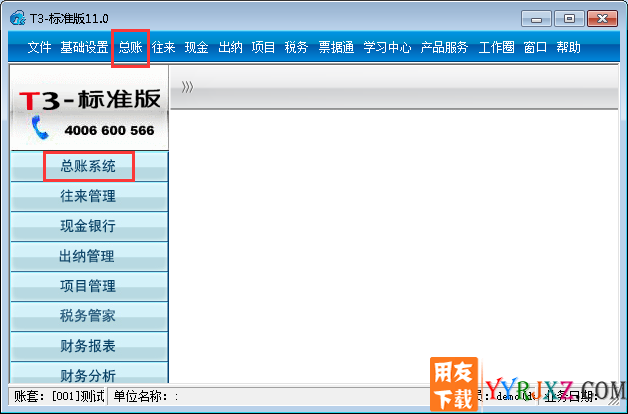628x414 pixels.
Task: Click the 4006 600 566 phone number
Action: (x=109, y=131)
